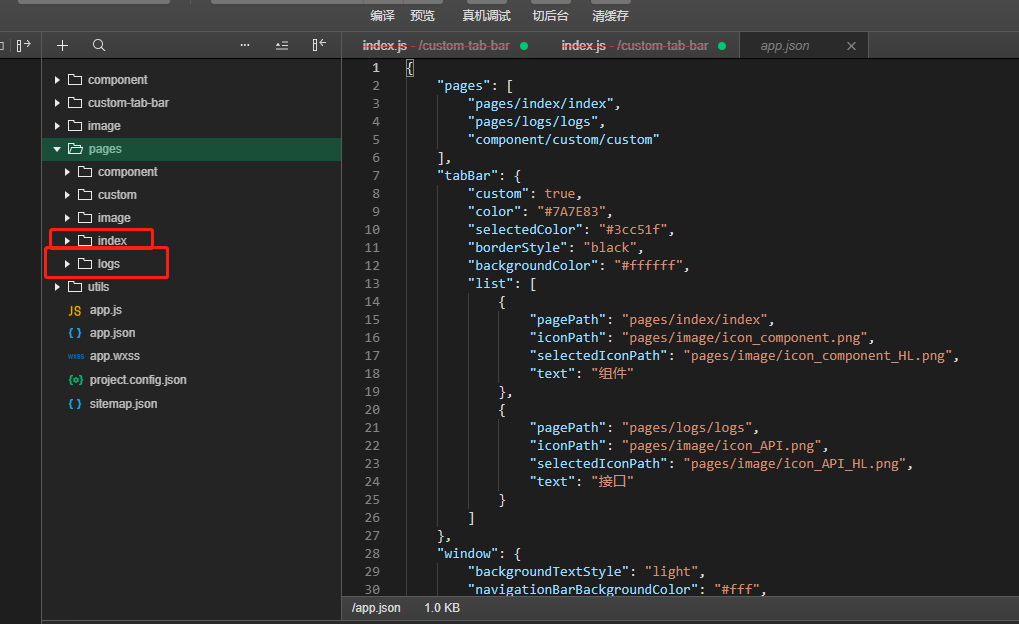Click "pages/logs/logs" on line 21
1019x624 pixels.
click(x=687, y=428)
